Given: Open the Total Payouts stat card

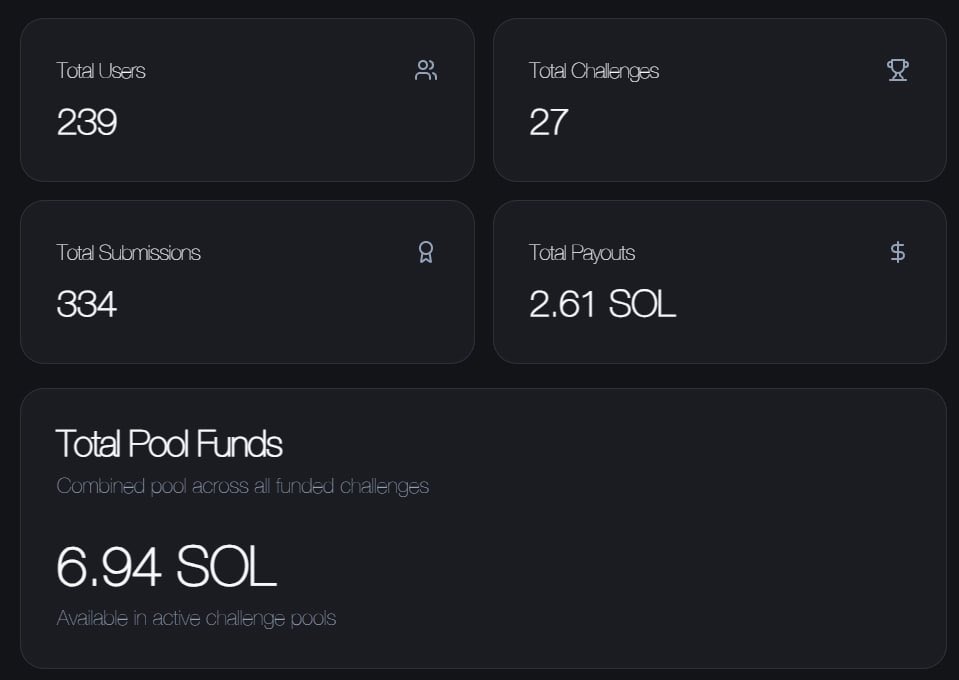Looking at the screenshot, I should (719, 335).
